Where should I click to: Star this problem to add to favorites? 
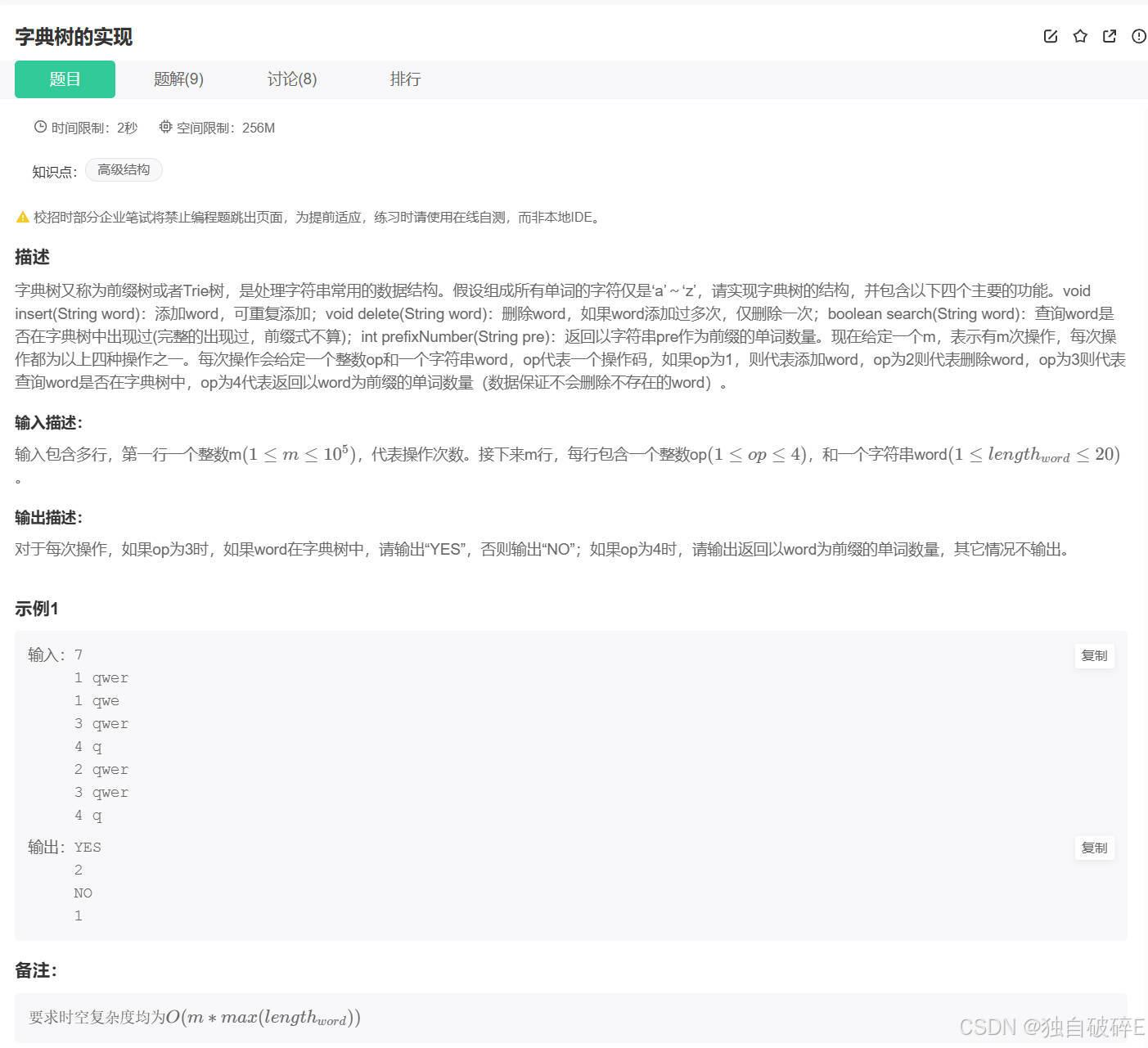click(x=1079, y=36)
